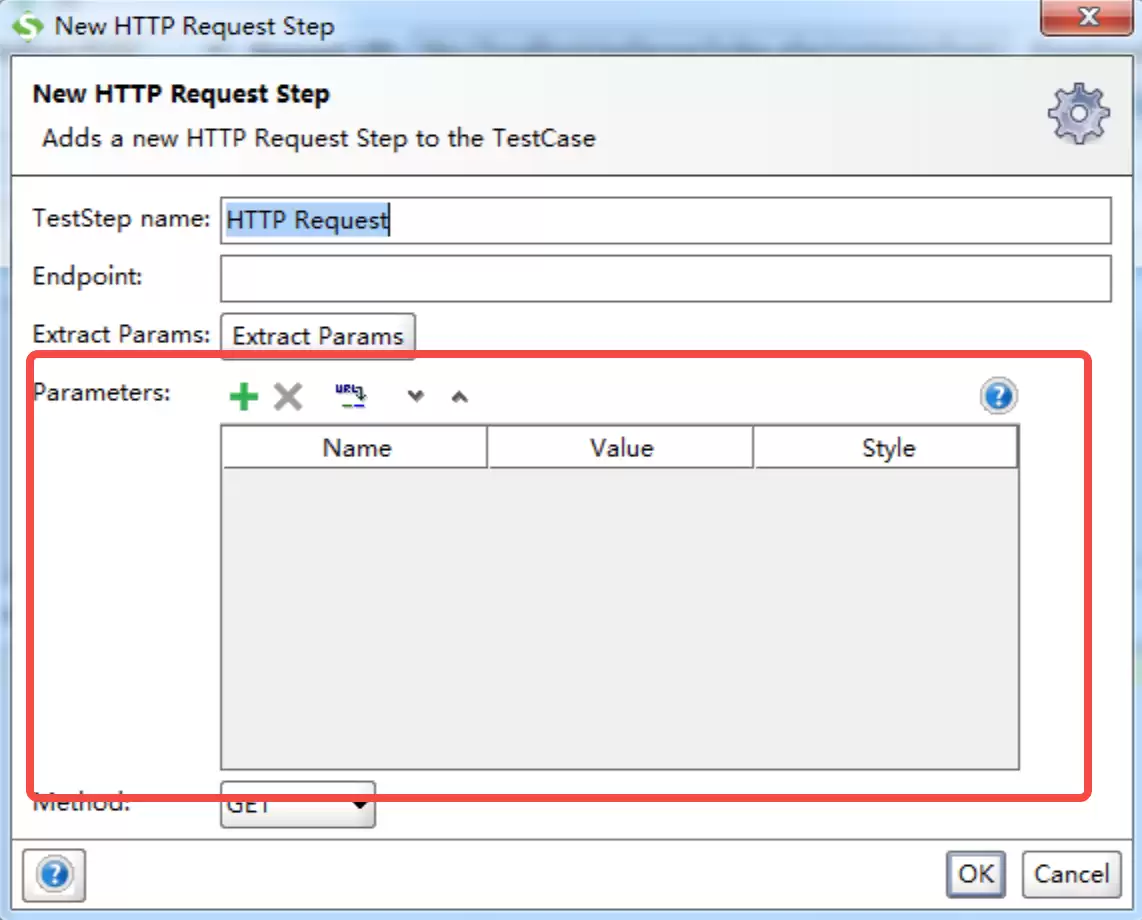The image size is (1142, 920).
Task: Dismiss dialog with Cancel button
Action: click(1071, 874)
